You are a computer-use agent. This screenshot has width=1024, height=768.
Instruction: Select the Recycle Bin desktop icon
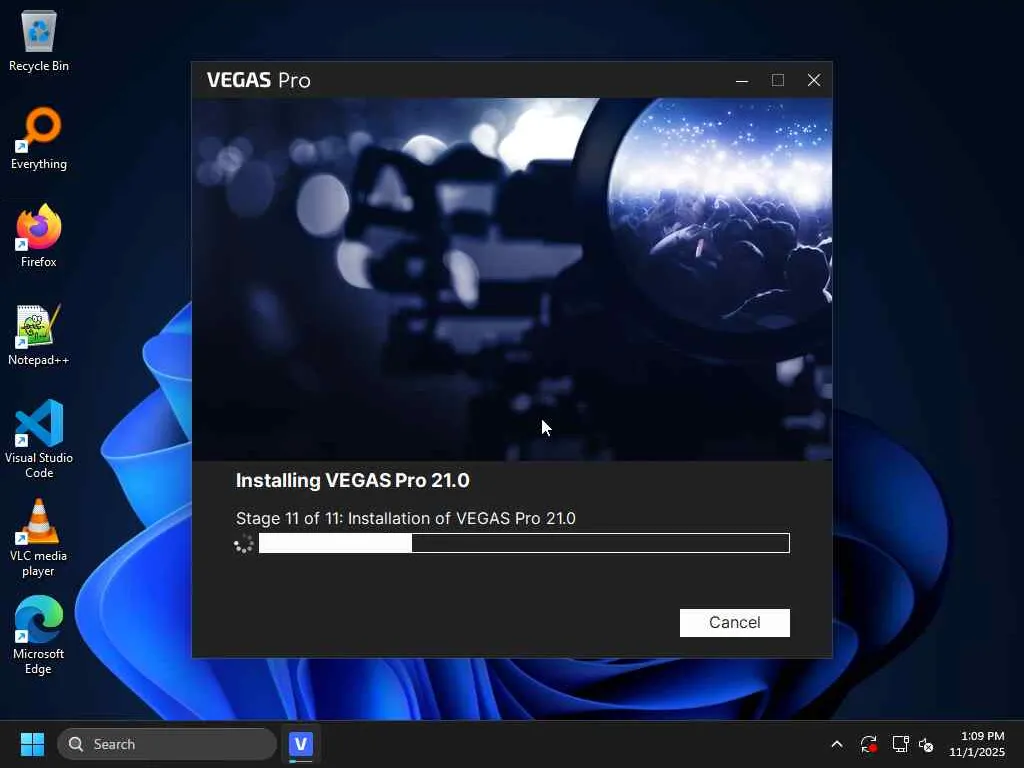click(39, 40)
